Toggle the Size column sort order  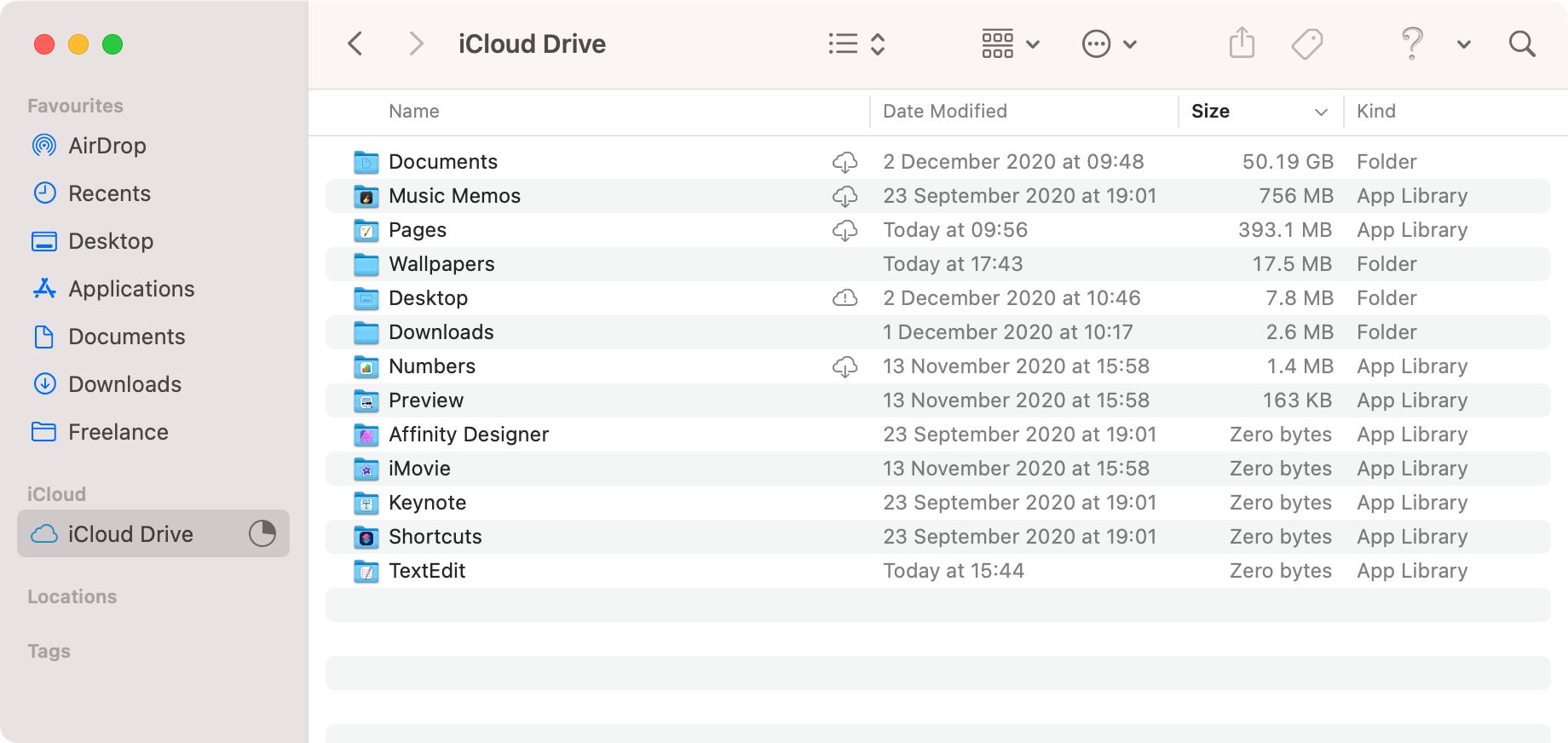[1260, 111]
